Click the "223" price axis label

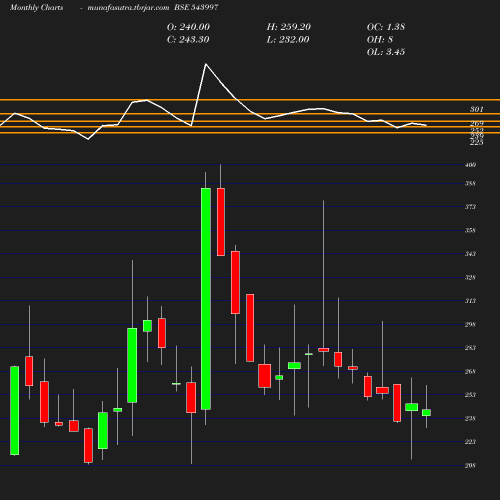pos(470,442)
